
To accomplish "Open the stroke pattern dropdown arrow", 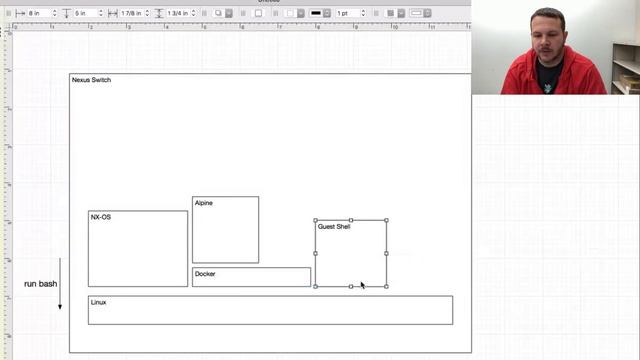I will [401, 13].
